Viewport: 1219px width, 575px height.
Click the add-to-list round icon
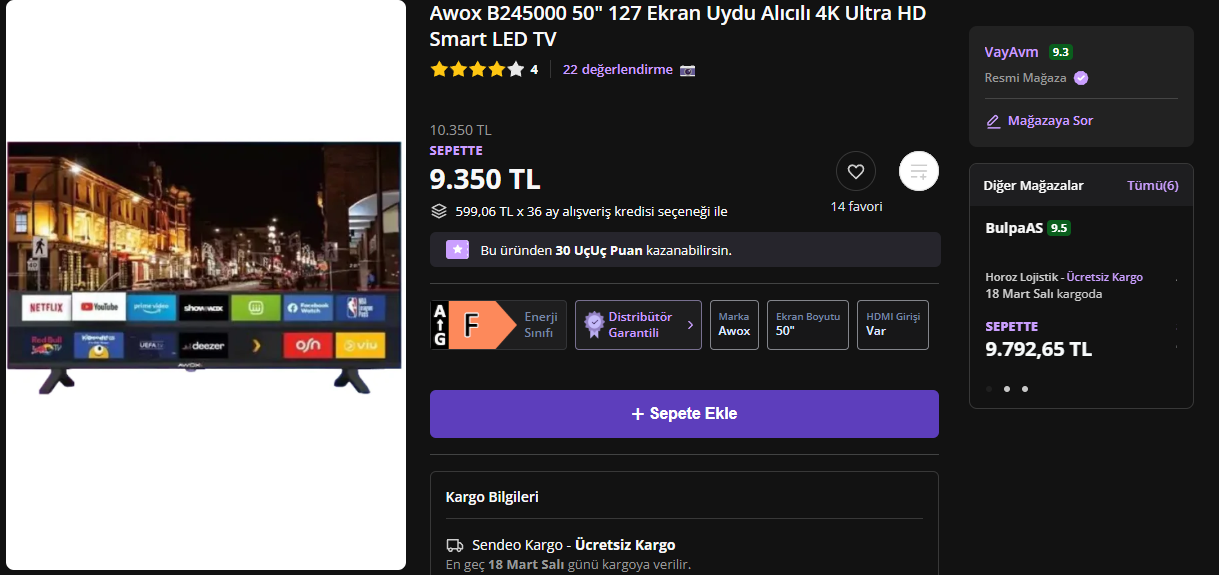[x=919, y=171]
